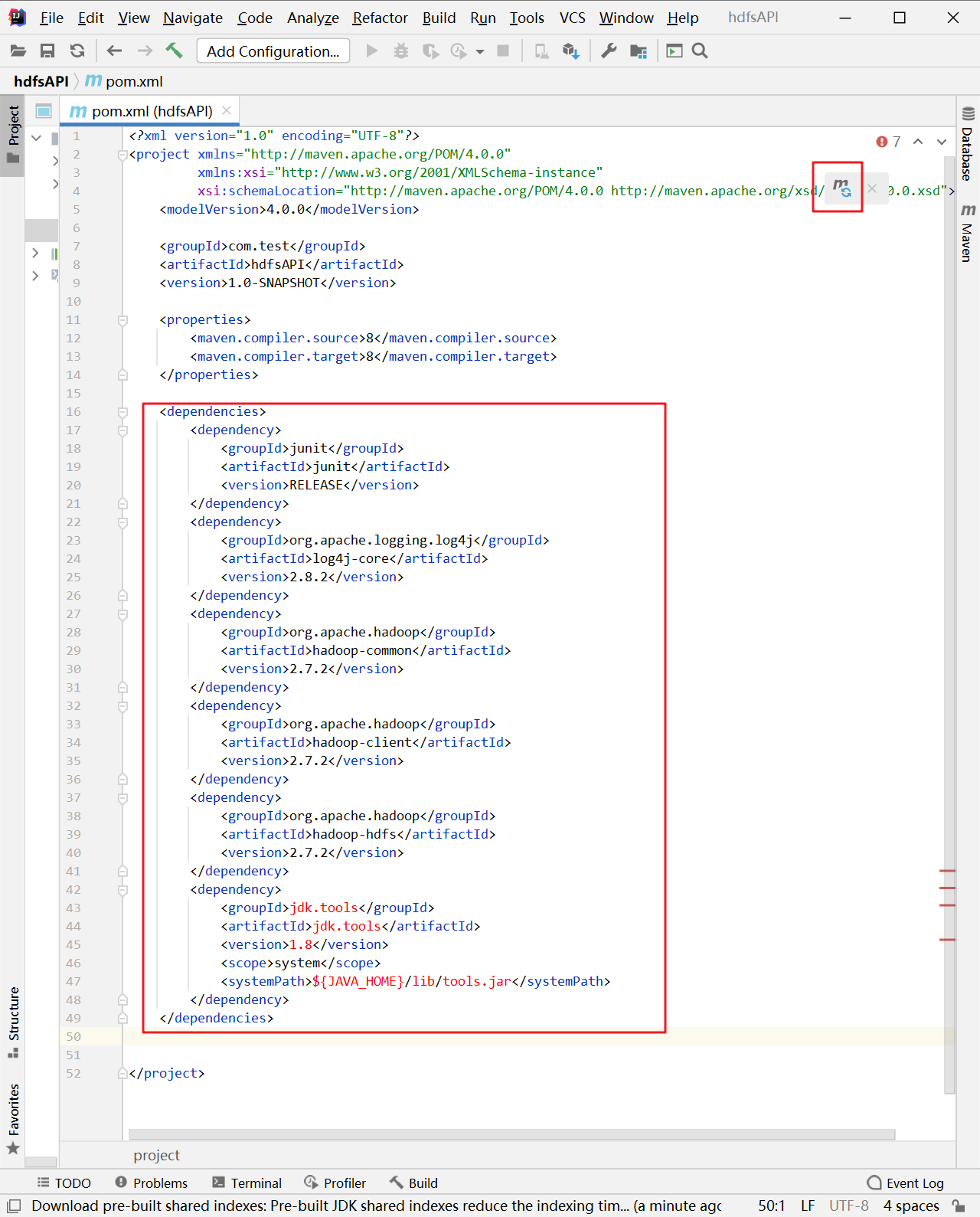Change indentation via 4 spaces
980x1217 pixels.
point(911,1206)
